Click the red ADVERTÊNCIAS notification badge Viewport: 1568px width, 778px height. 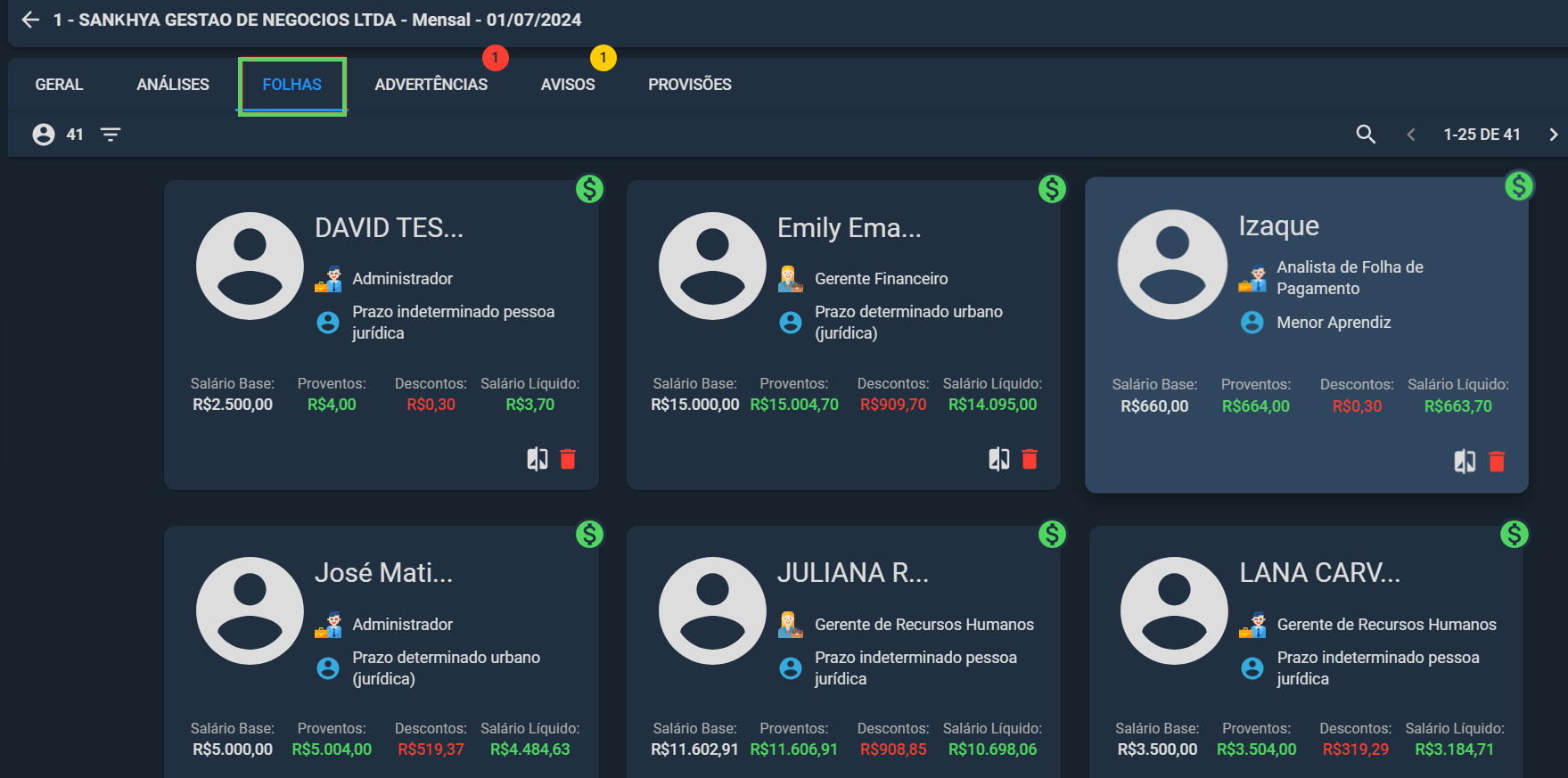click(496, 58)
